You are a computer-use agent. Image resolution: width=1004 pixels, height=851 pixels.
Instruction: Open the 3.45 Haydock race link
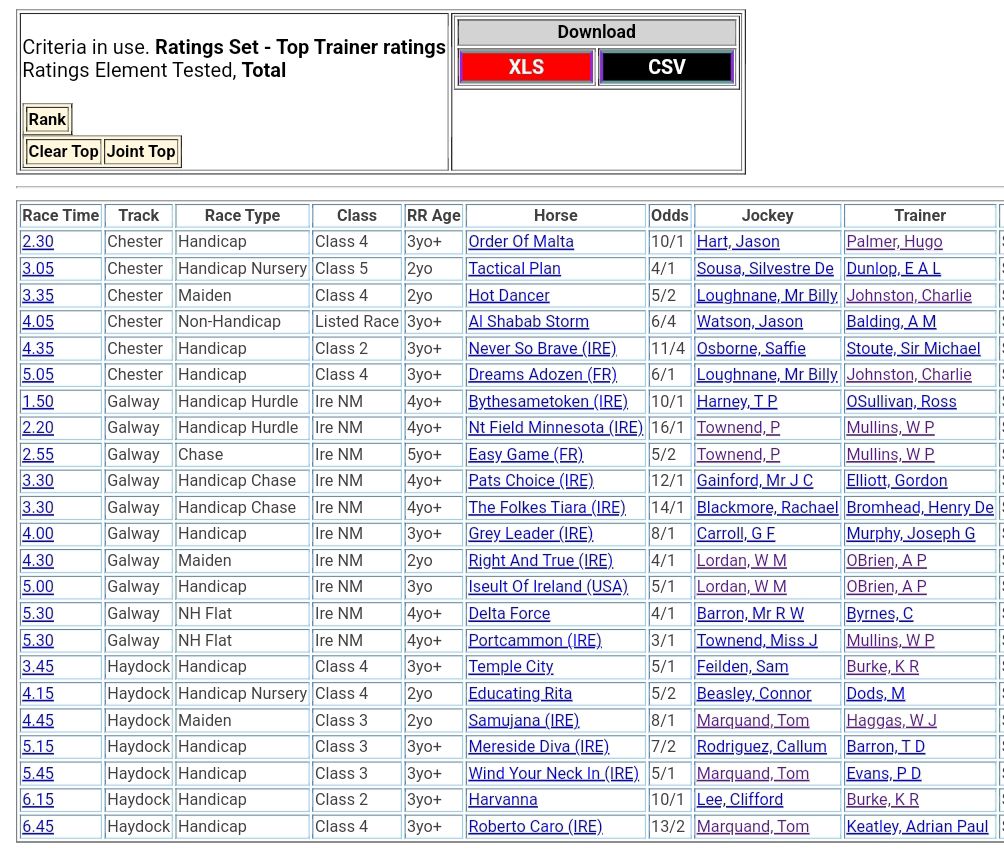(x=38, y=667)
